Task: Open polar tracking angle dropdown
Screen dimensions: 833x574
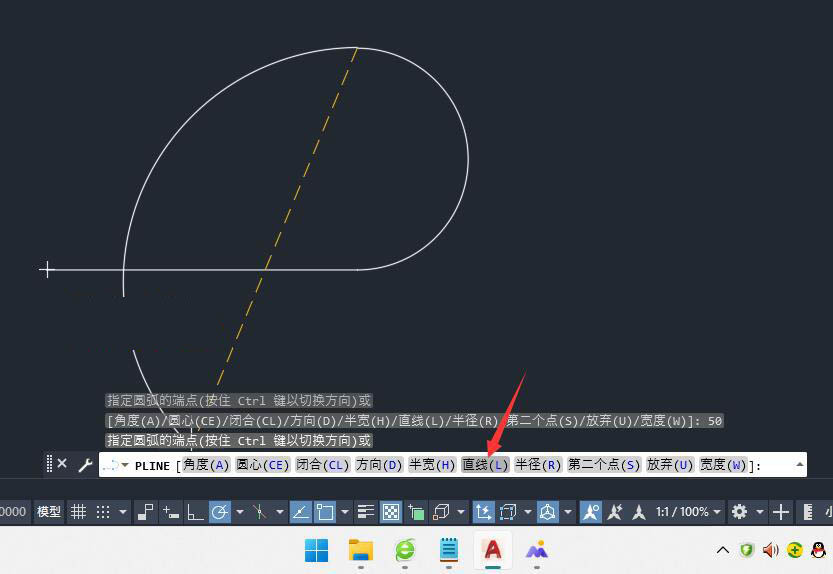Action: pos(240,512)
